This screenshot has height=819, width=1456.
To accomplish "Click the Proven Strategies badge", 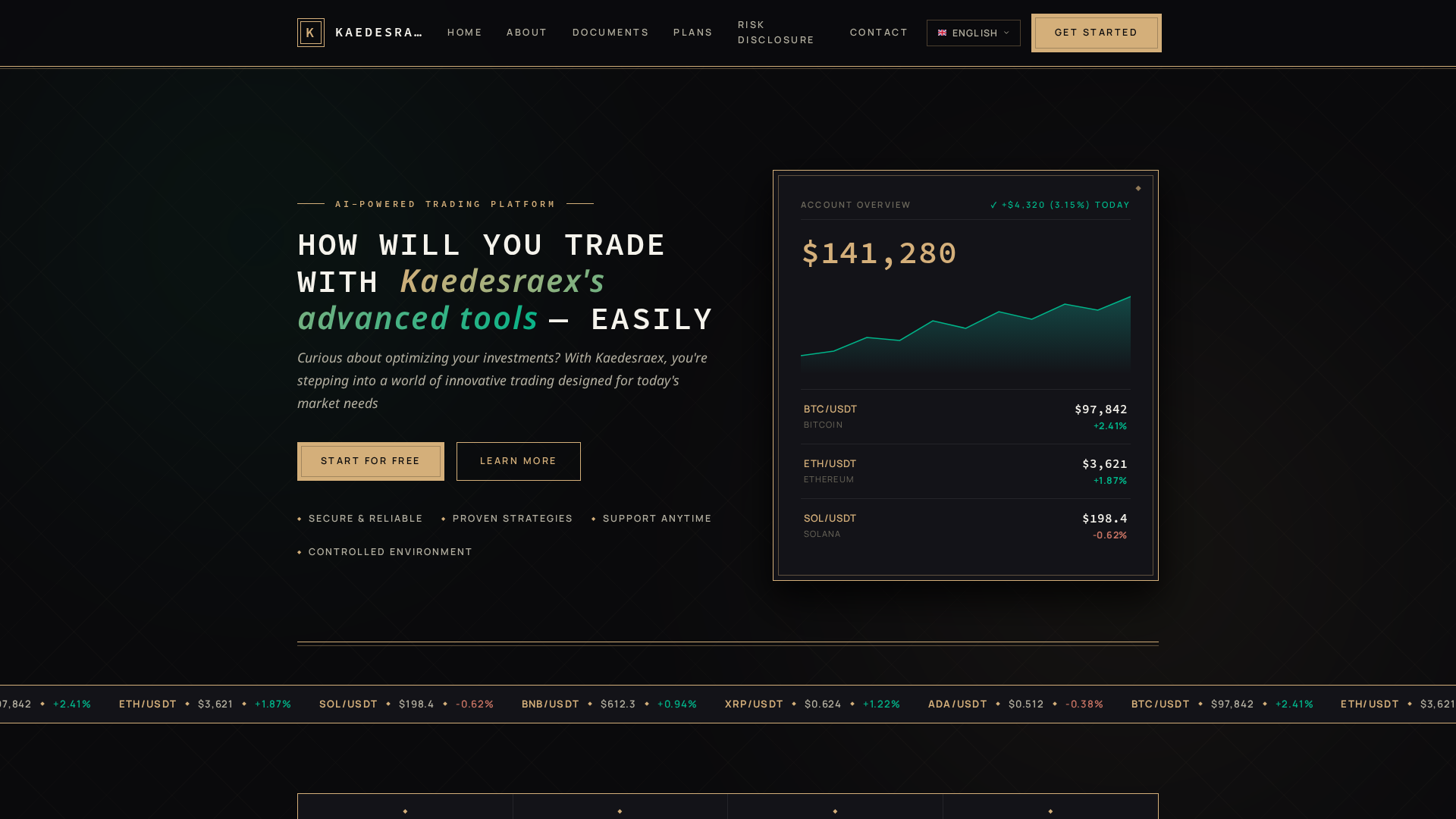I will pos(507,519).
